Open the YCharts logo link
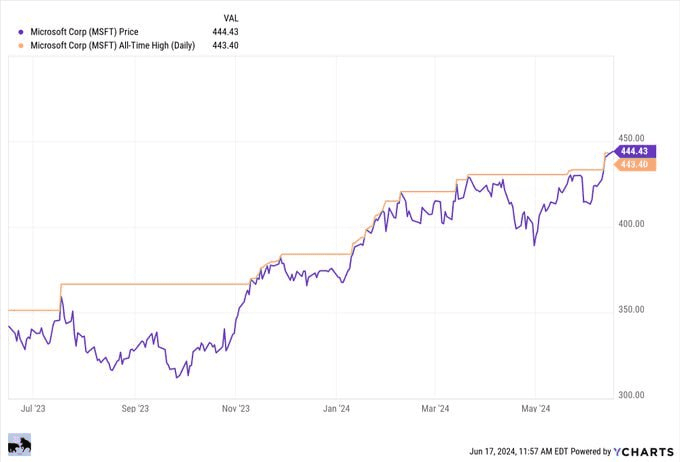 point(640,449)
